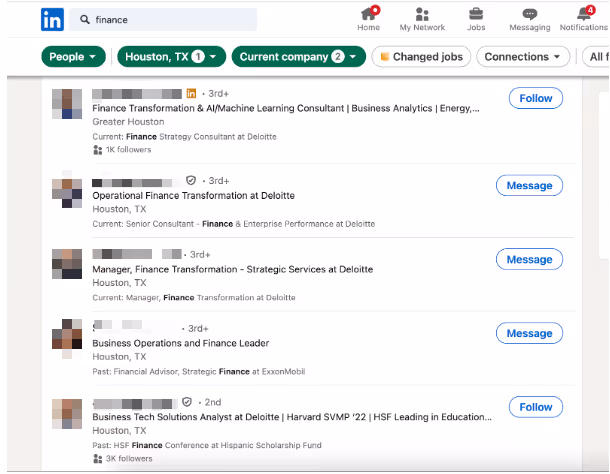Click 'Current: Manager, Finance Transformation at Deloitte' text
This screenshot has height=474, width=610.
pos(194,298)
